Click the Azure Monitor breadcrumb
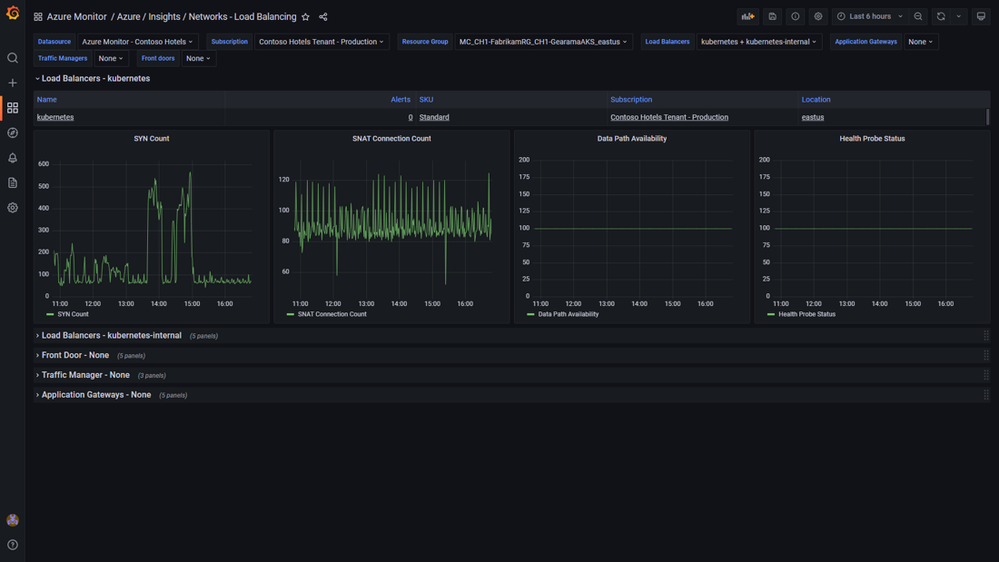Viewport: 999px width, 562px height. [x=76, y=17]
